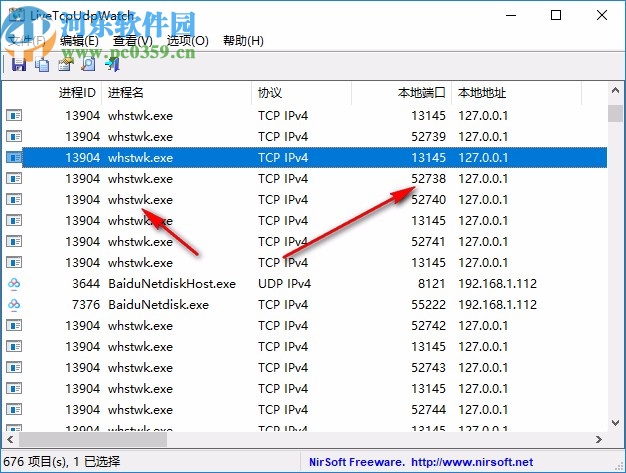
Task: Click the horizontal scrollbar left arrow
Action: pos(10,439)
